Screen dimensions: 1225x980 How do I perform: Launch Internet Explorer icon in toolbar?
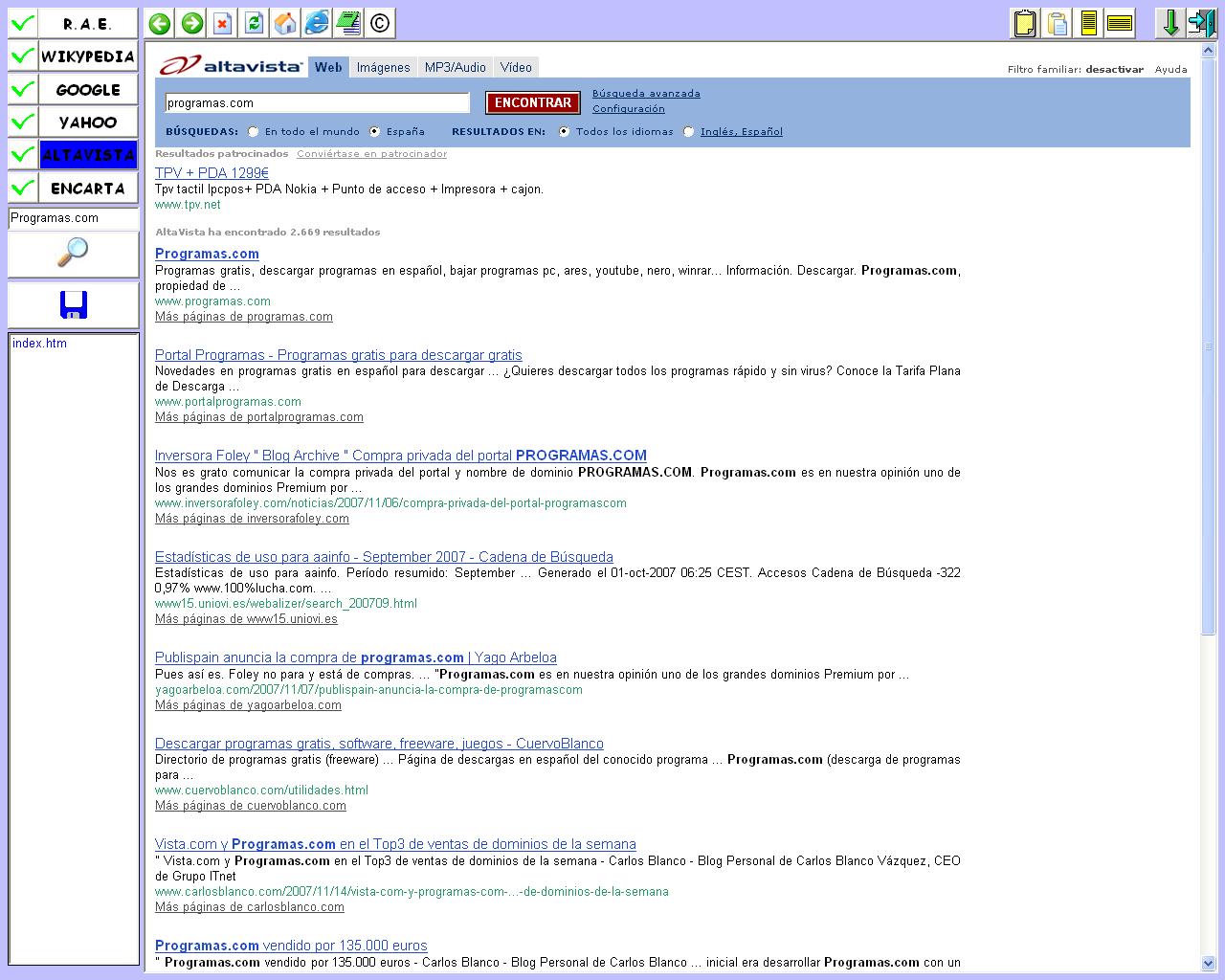click(317, 23)
